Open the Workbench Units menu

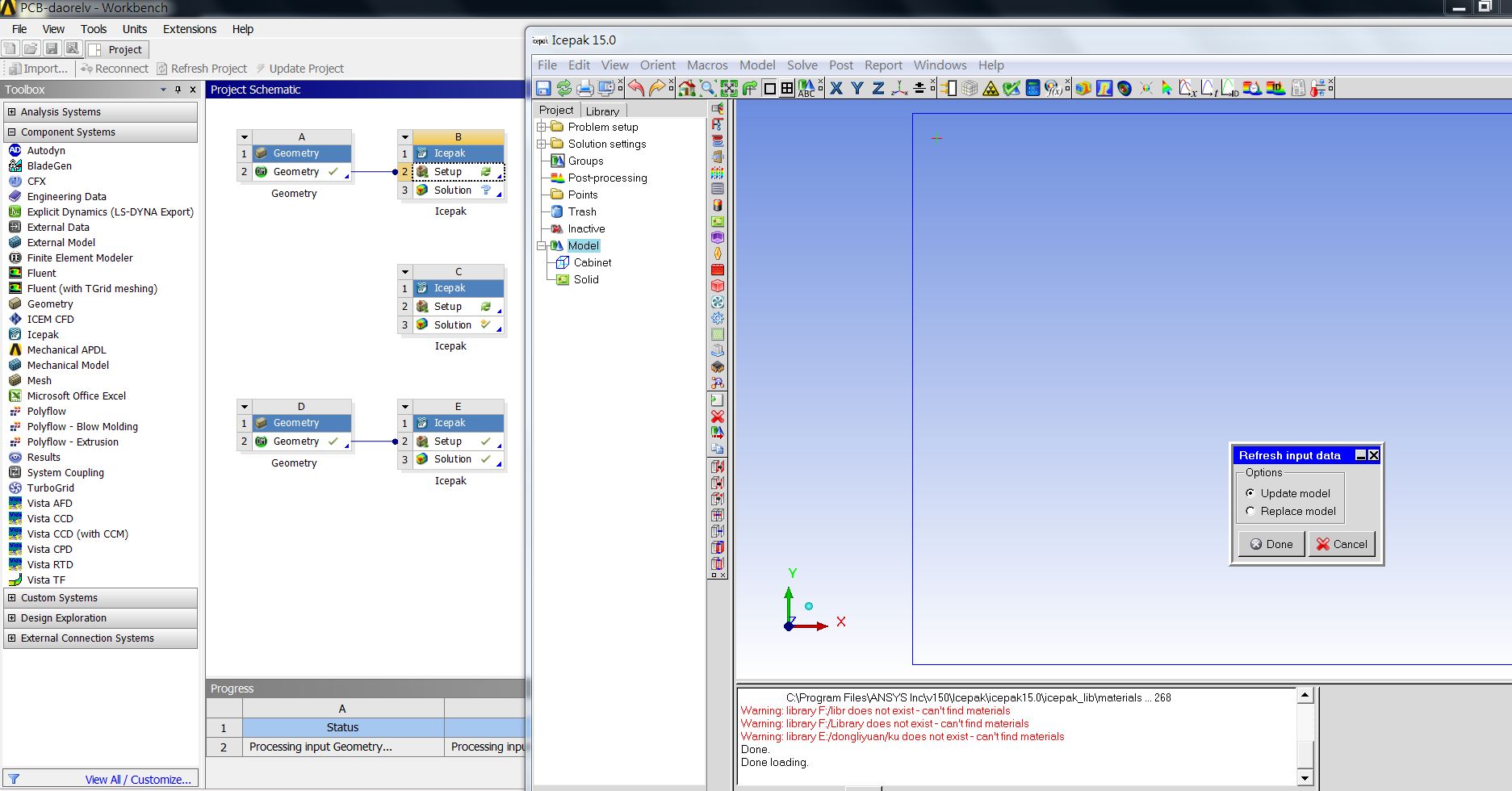coord(135,29)
